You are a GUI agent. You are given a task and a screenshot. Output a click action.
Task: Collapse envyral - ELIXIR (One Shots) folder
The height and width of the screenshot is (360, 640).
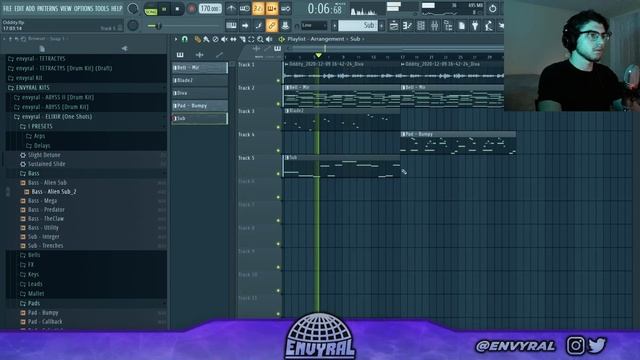point(57,117)
